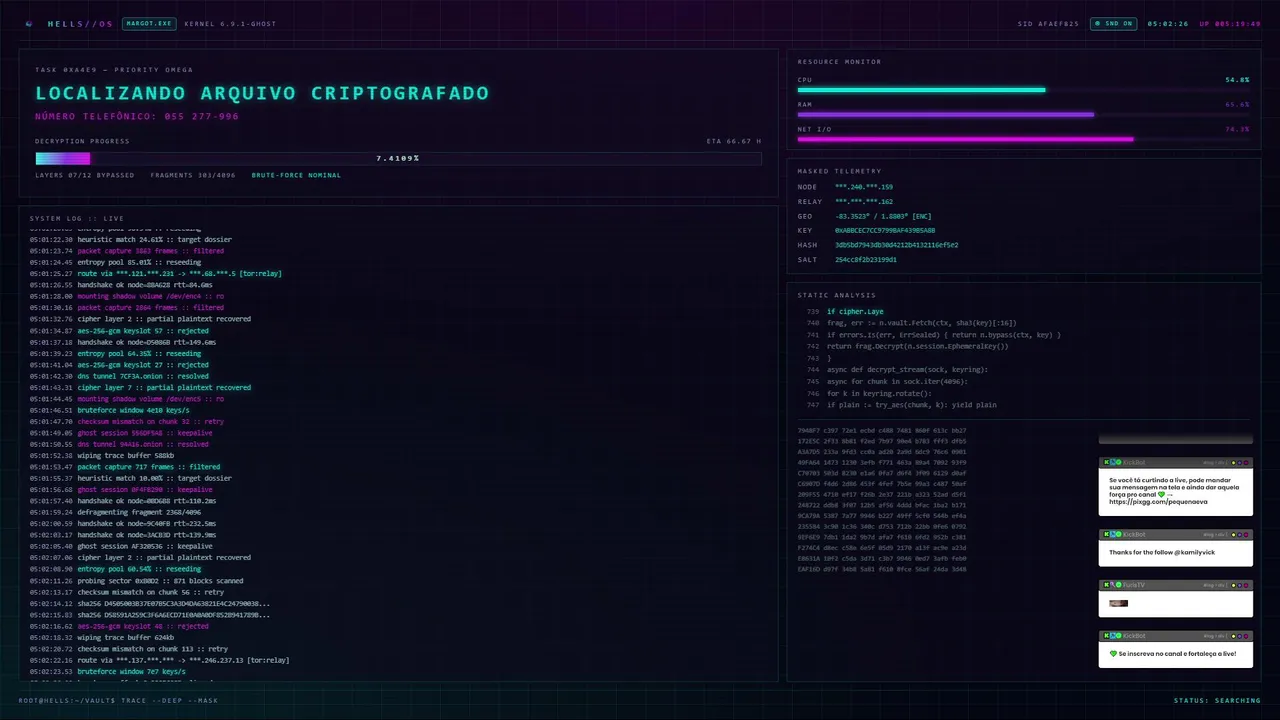
Task: Click the HELLS//OS logo icon
Action: pyautogui.click(x=29, y=23)
